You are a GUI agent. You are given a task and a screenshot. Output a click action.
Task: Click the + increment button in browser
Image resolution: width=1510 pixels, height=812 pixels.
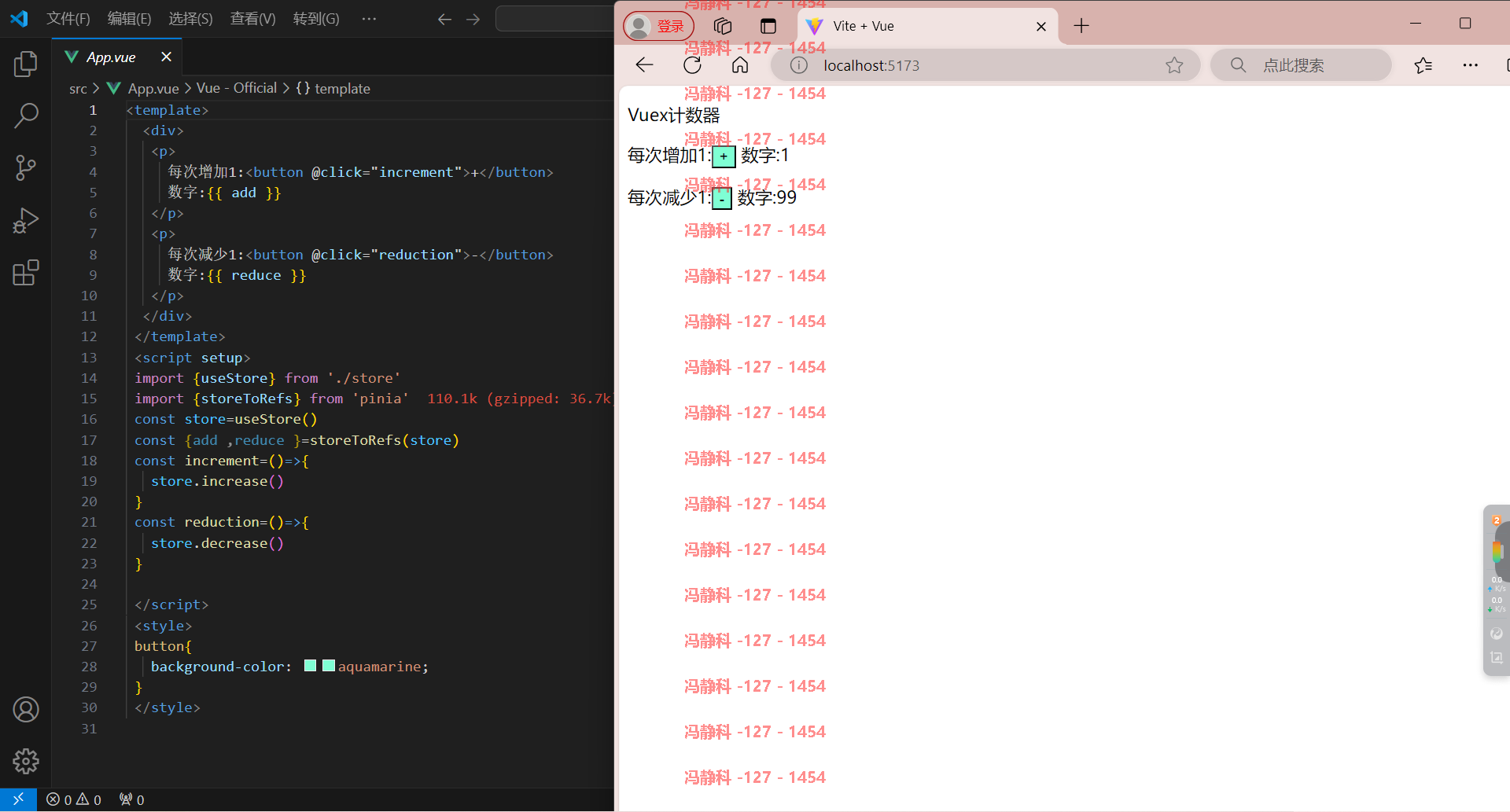[724, 156]
